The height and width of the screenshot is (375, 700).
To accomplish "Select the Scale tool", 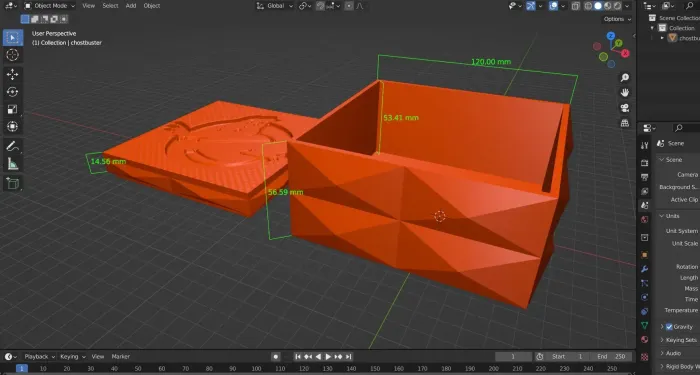I will (x=12, y=109).
